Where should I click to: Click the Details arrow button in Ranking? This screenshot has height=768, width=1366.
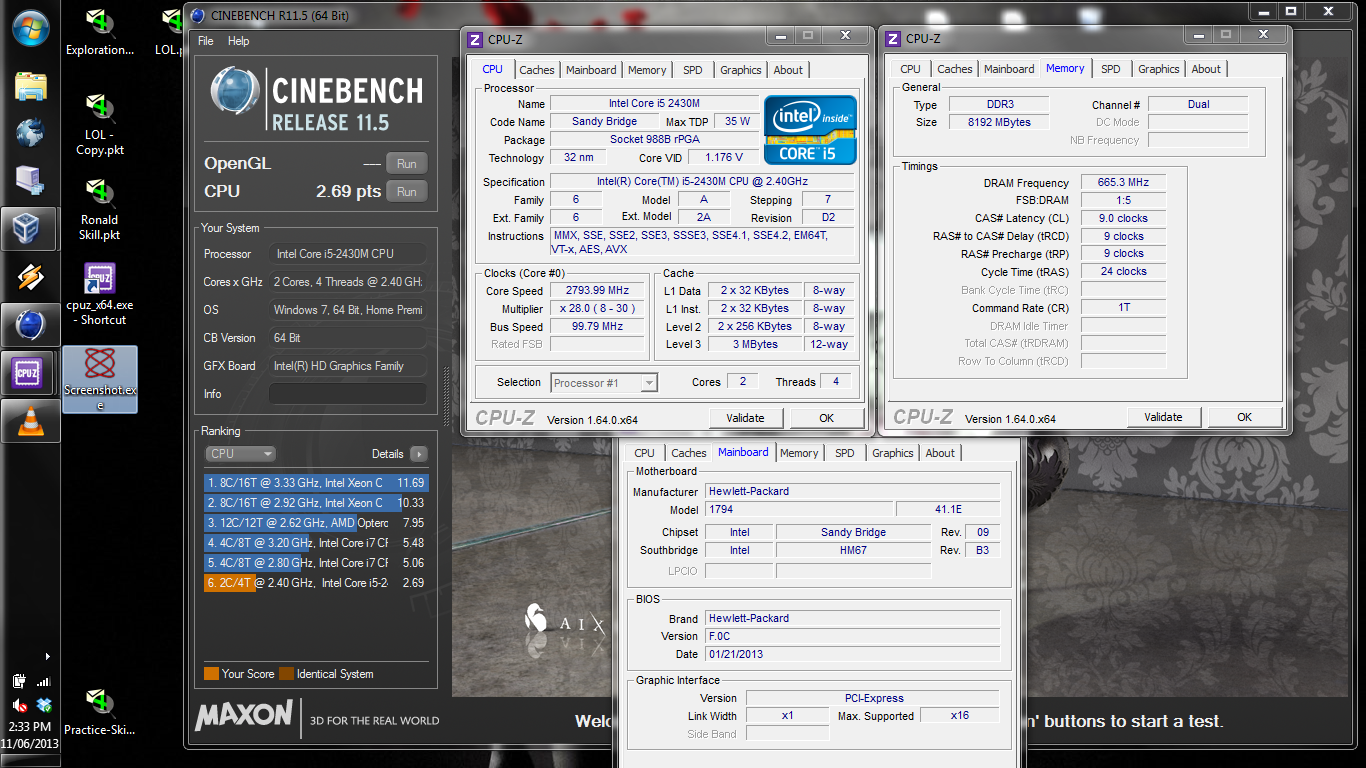pos(418,453)
